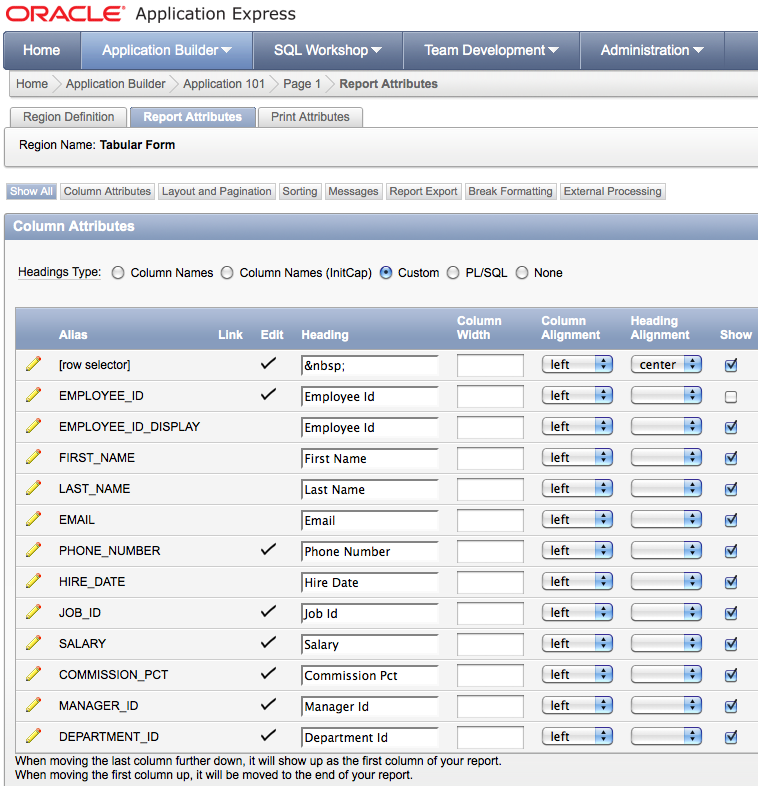758x786 pixels.
Task: Click Application 101 breadcrumb link
Action: [x=224, y=84]
